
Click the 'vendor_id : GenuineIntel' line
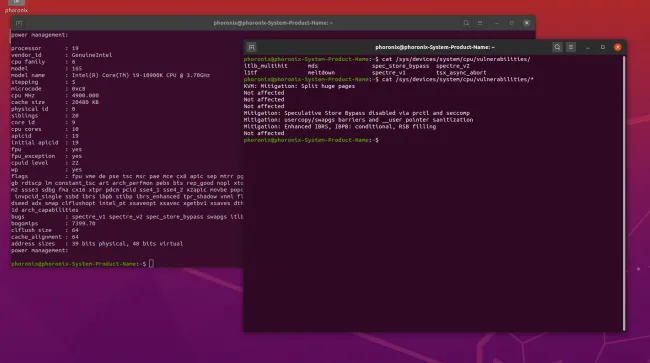coord(61,55)
